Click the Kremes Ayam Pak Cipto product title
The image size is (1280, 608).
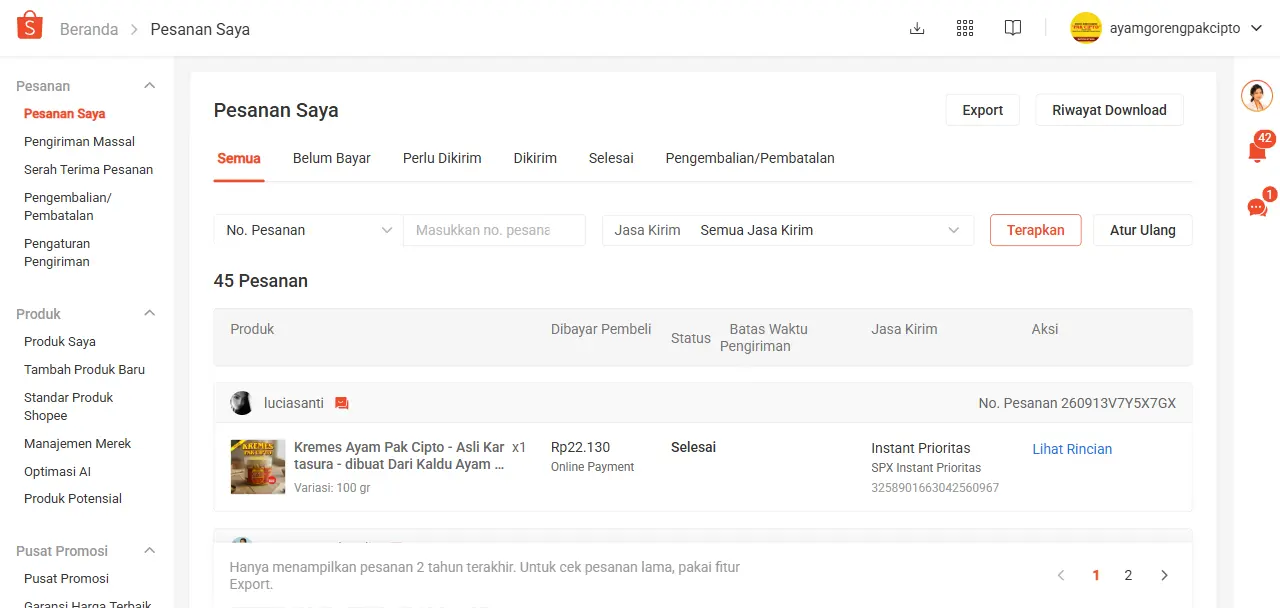(399, 456)
